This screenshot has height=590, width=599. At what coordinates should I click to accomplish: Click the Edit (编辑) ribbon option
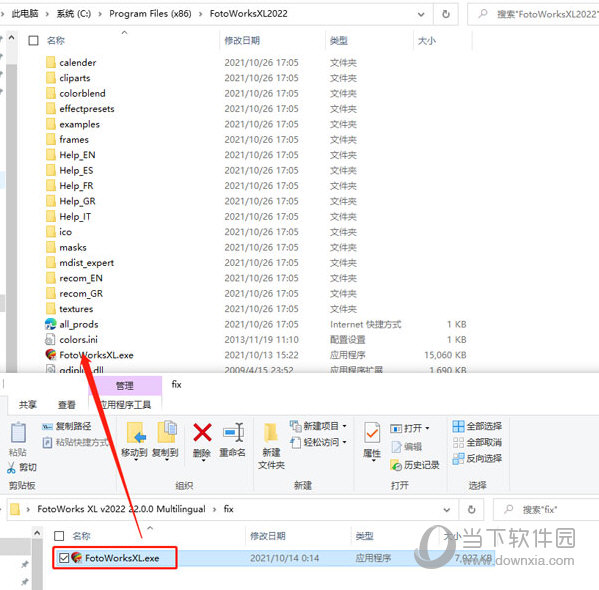(x=406, y=446)
